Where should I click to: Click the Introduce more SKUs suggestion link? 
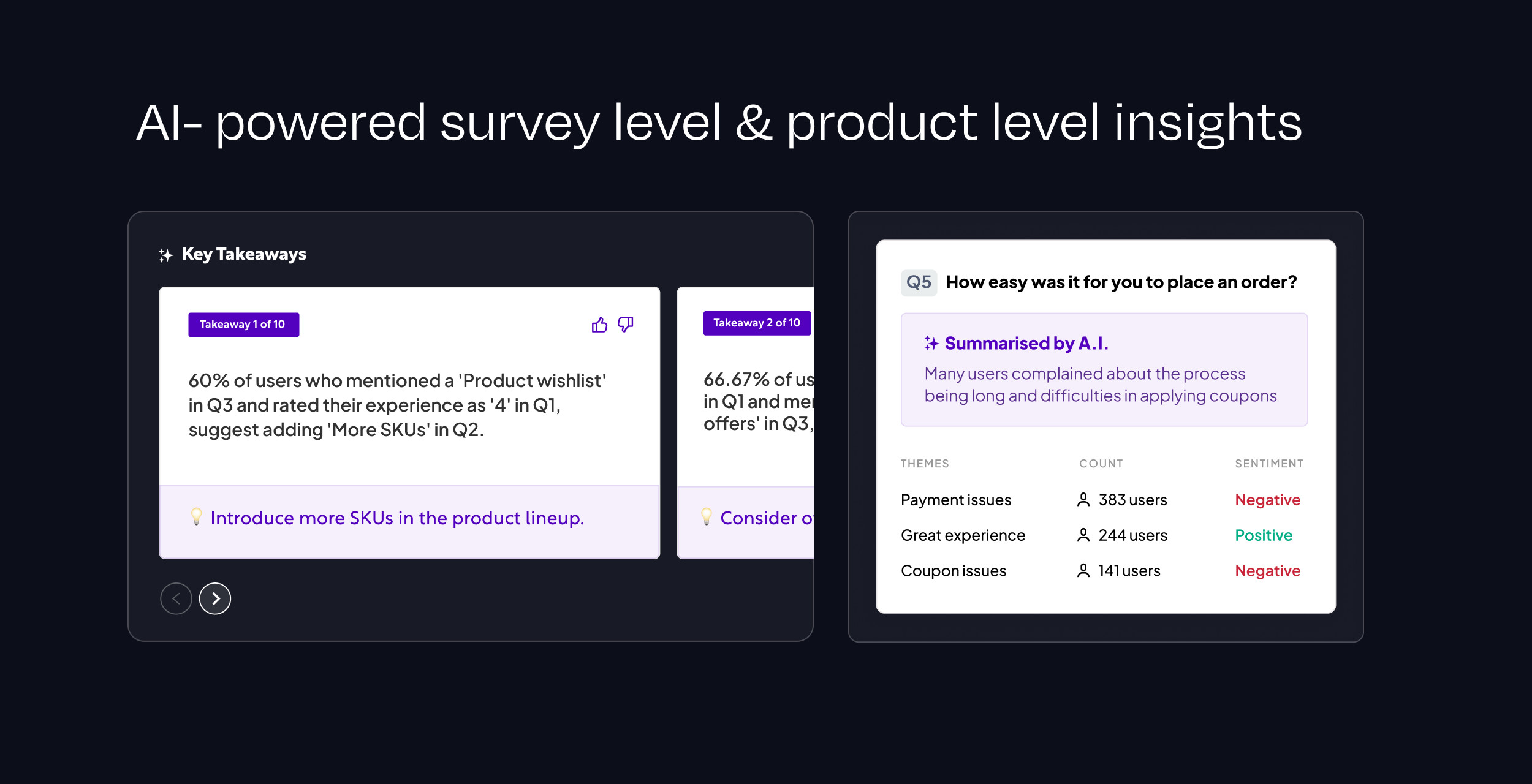click(397, 518)
